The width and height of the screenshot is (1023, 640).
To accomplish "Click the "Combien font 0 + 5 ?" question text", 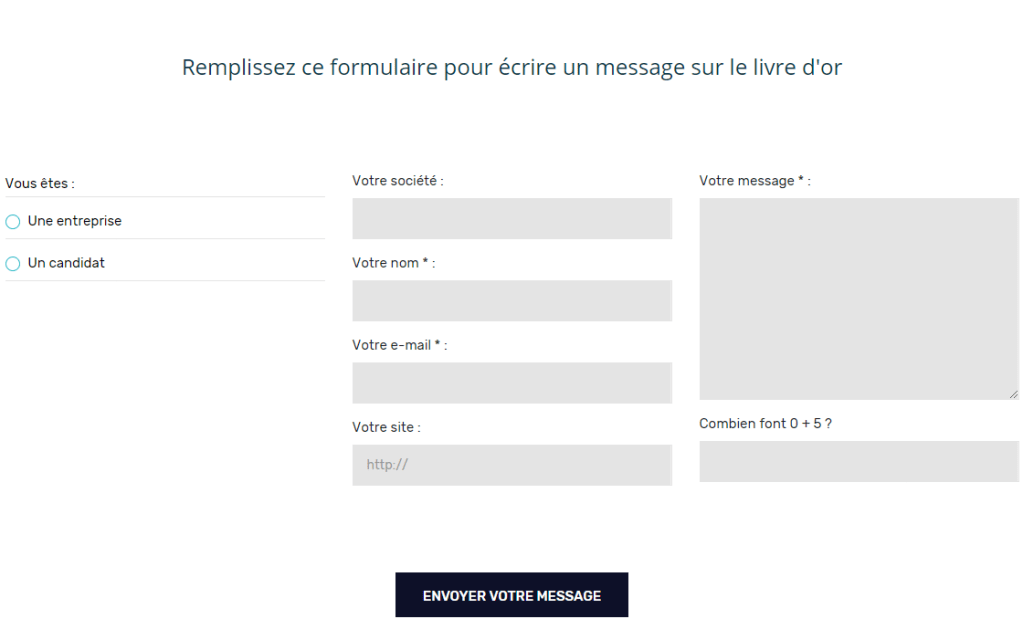I will point(765,423).
